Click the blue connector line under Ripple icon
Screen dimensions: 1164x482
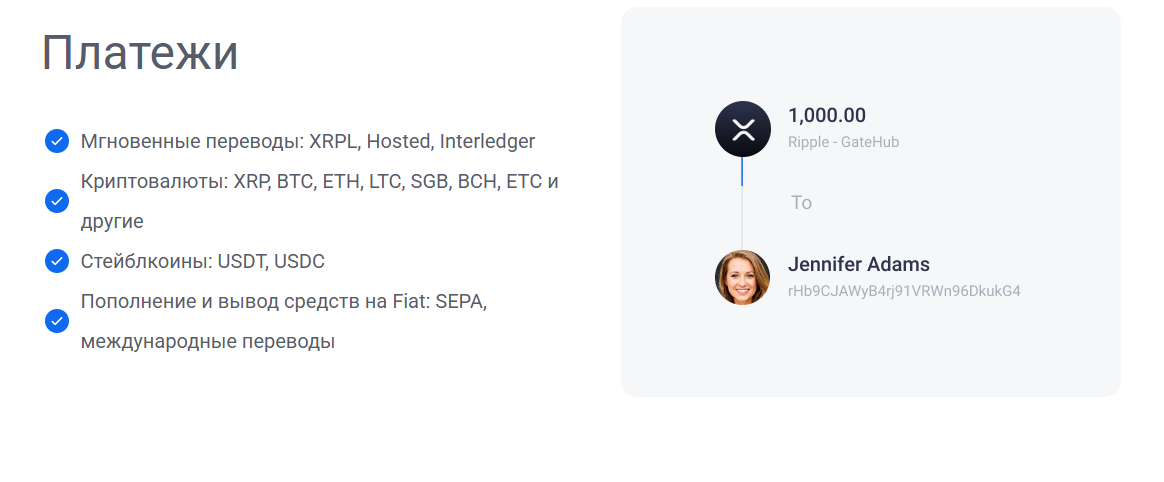click(x=742, y=172)
